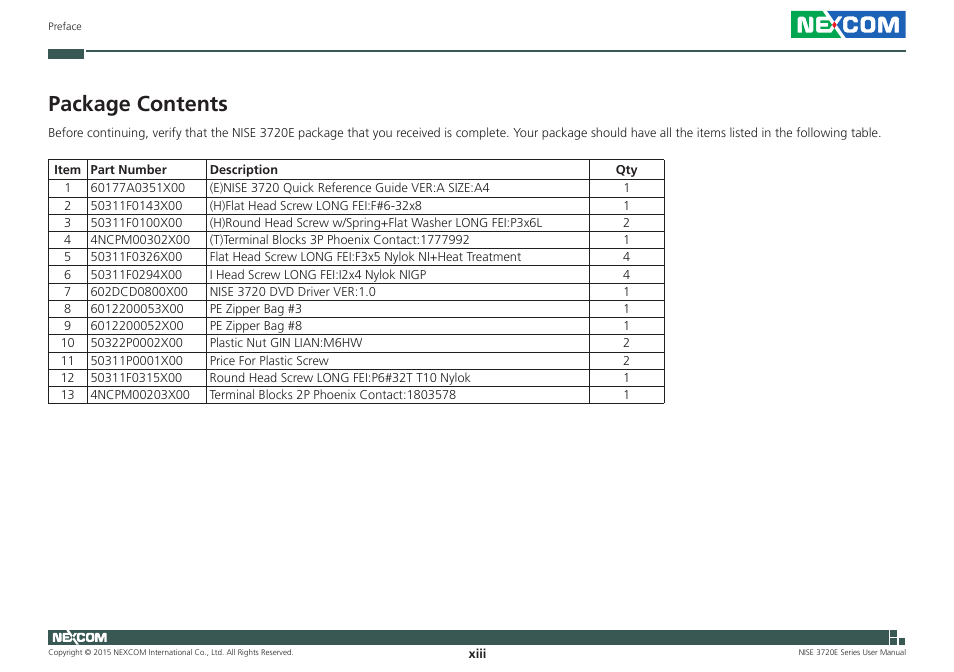Click the Price For Plastic Screw description
This screenshot has width=954, height=672.
pos(269,361)
